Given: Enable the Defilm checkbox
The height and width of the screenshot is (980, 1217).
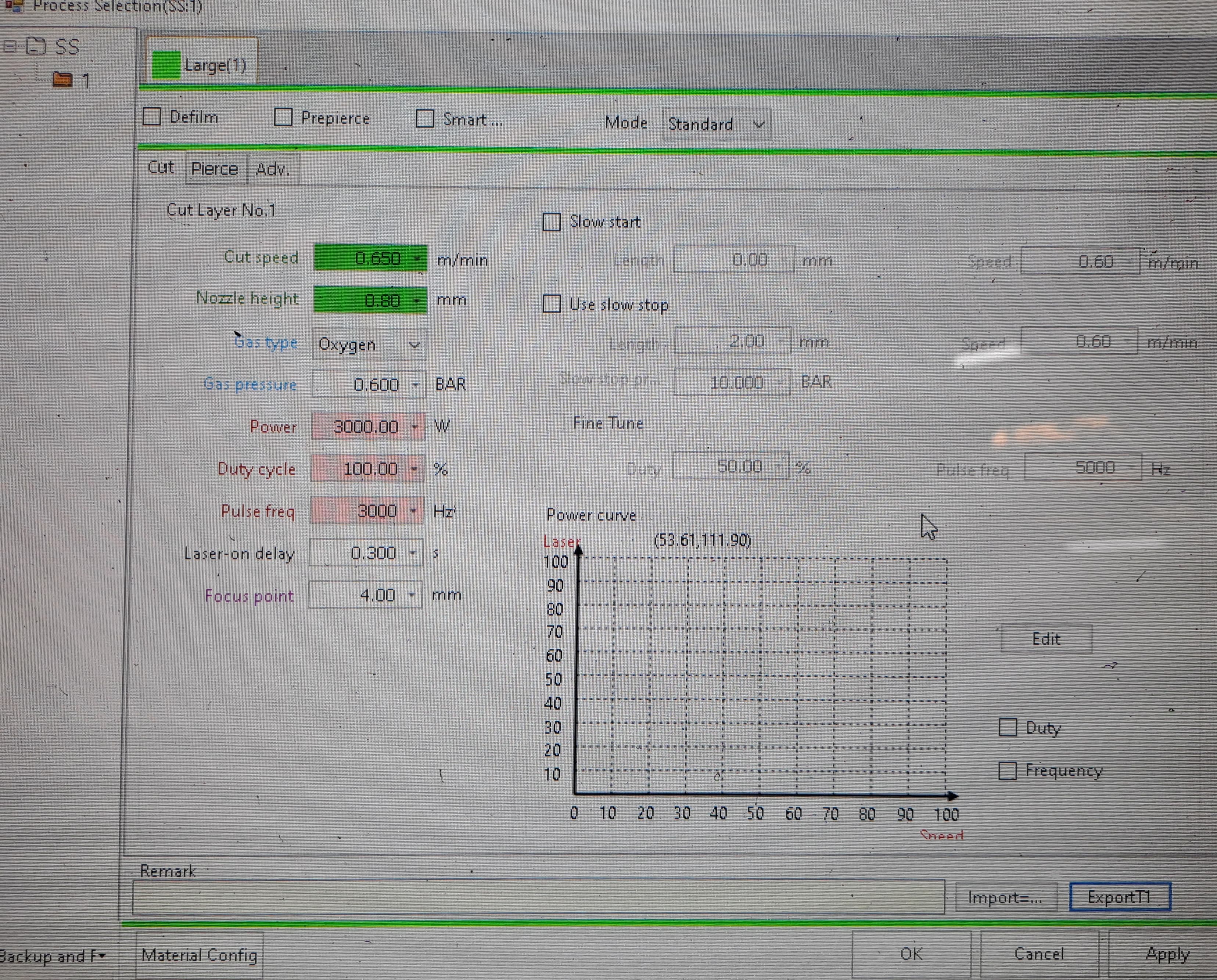Looking at the screenshot, I should point(152,116).
